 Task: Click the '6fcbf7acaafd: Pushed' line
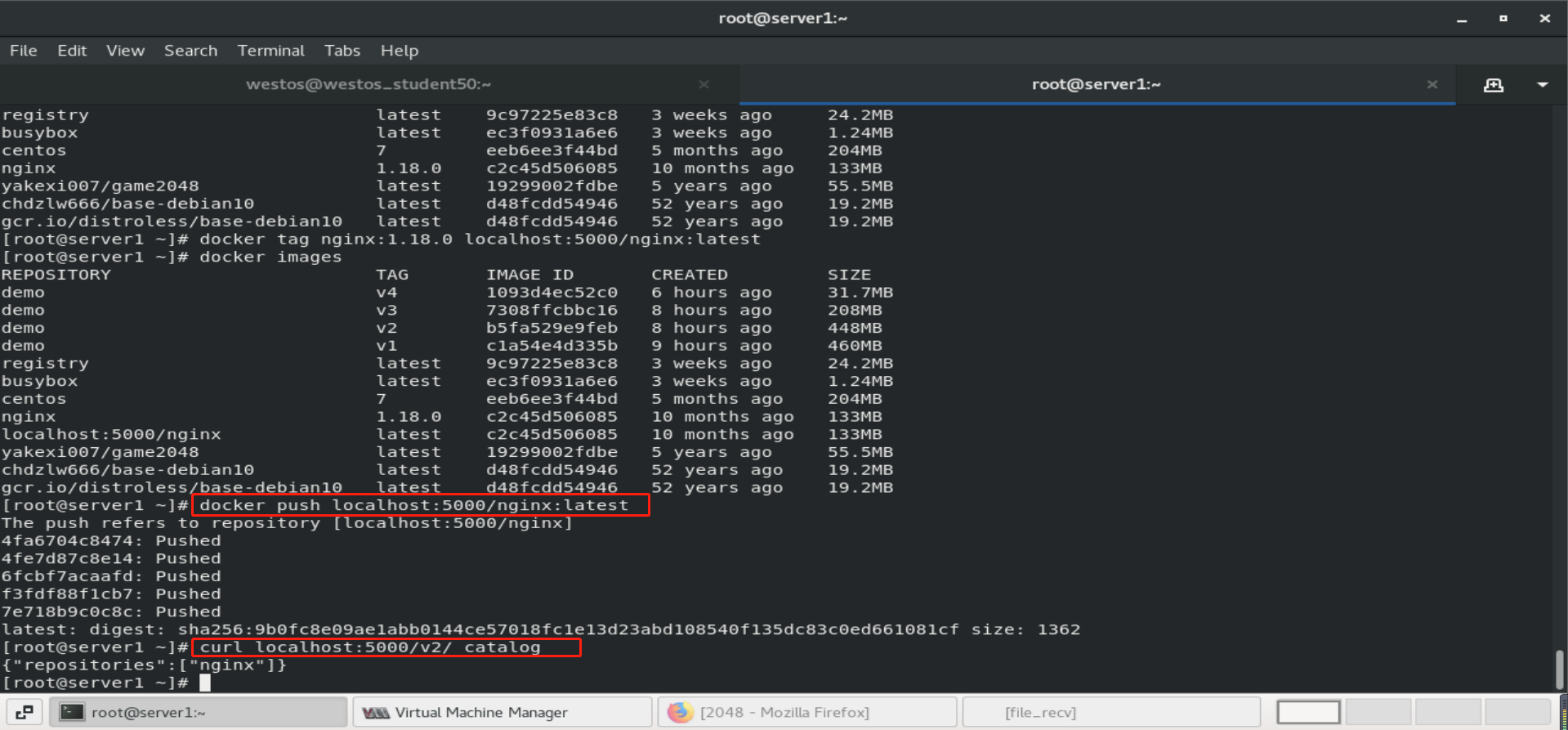click(111, 576)
